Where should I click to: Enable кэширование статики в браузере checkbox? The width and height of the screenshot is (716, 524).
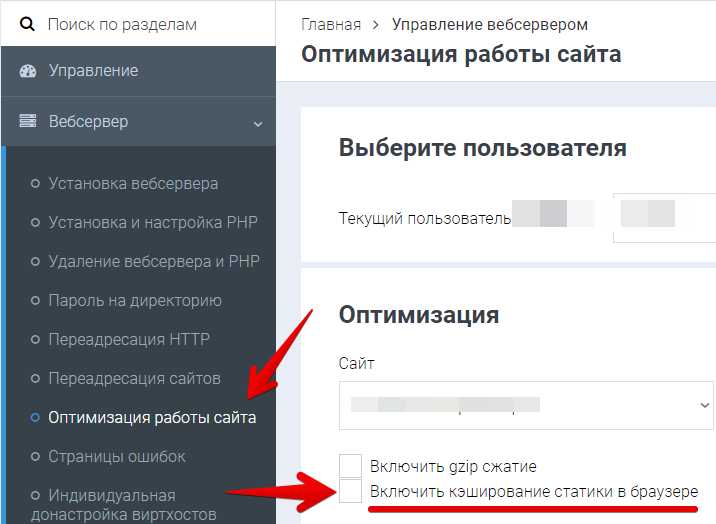point(350,492)
